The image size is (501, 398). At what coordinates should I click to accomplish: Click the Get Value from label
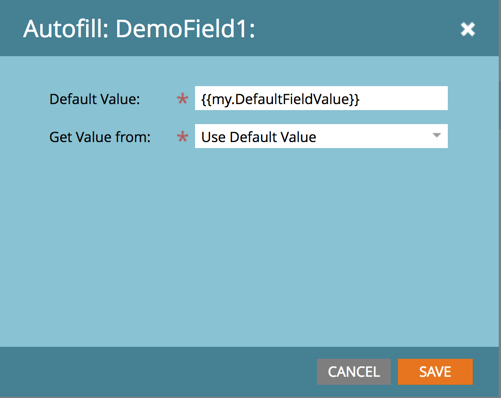pyautogui.click(x=100, y=137)
